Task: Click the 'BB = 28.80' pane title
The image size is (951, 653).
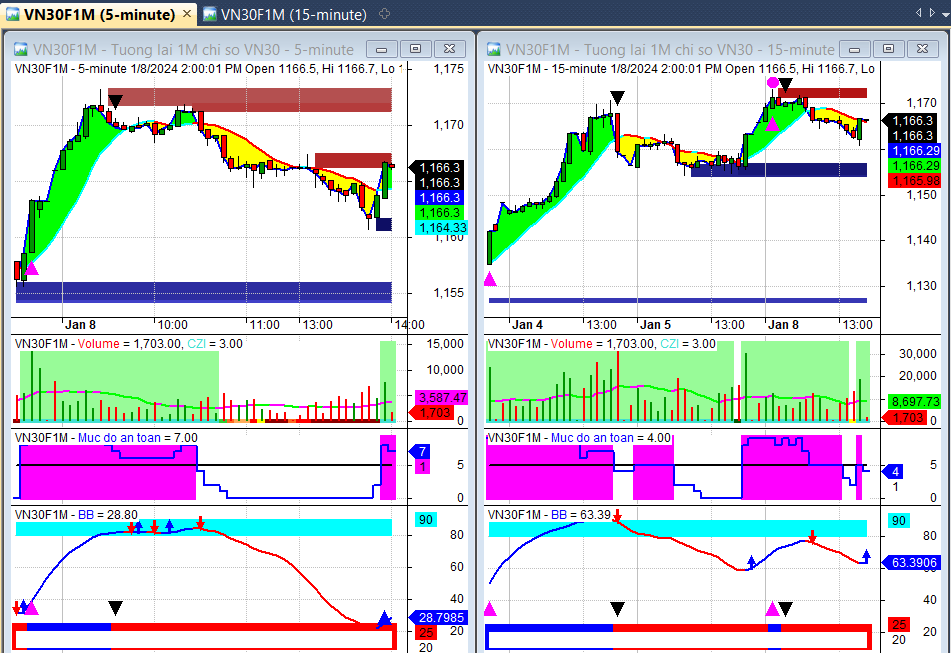Action: 76,515
